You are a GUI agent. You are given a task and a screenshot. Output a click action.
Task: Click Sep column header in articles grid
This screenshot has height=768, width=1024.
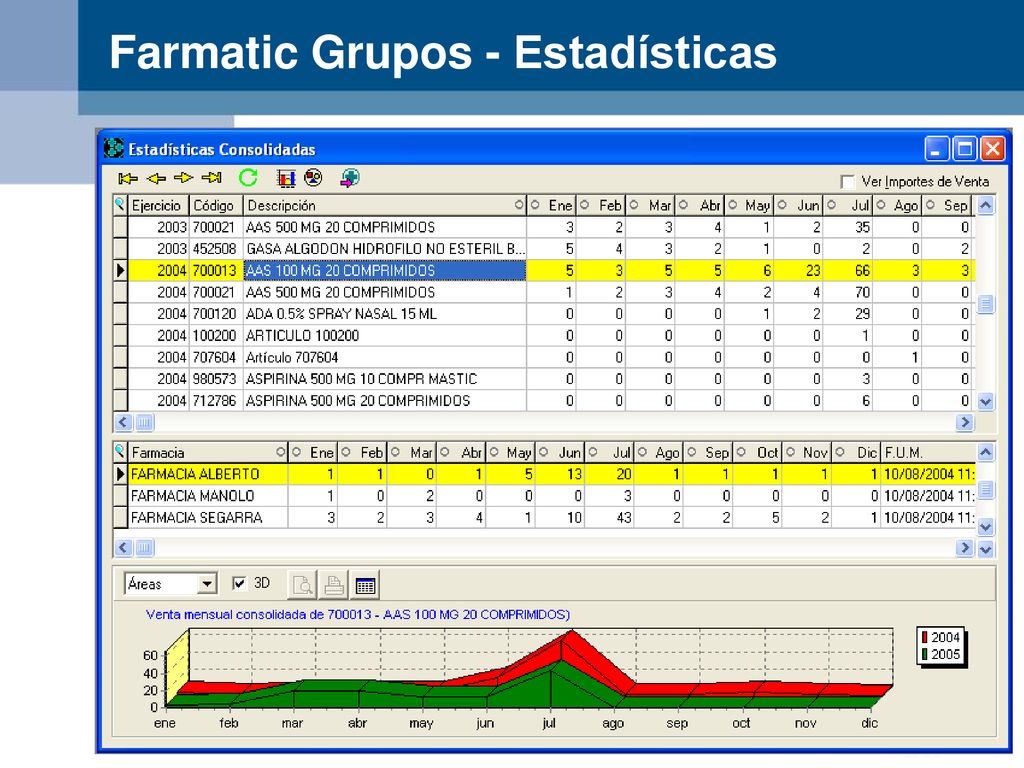coord(948,206)
